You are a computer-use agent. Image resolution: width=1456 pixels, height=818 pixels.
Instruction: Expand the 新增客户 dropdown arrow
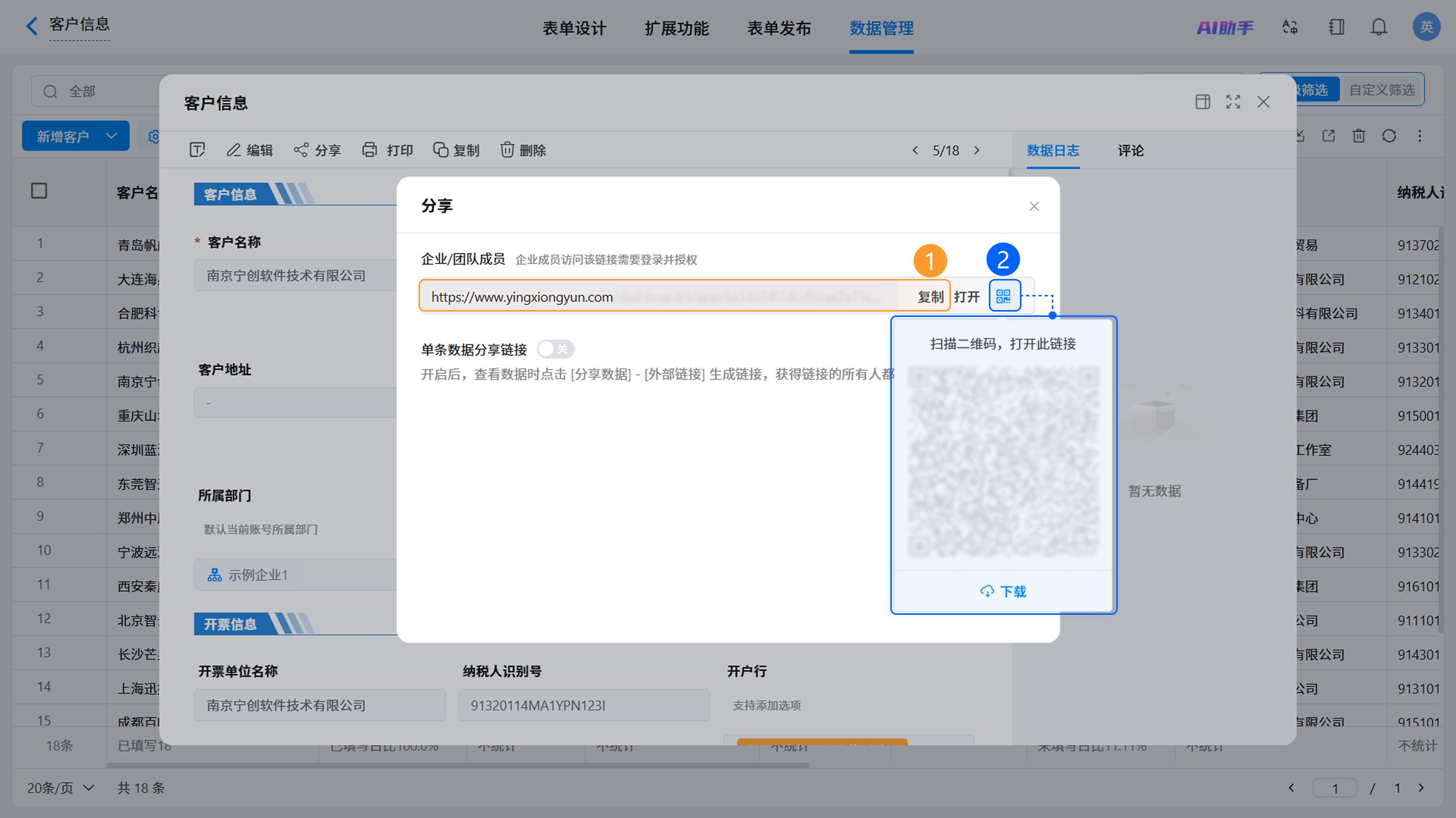pos(111,136)
